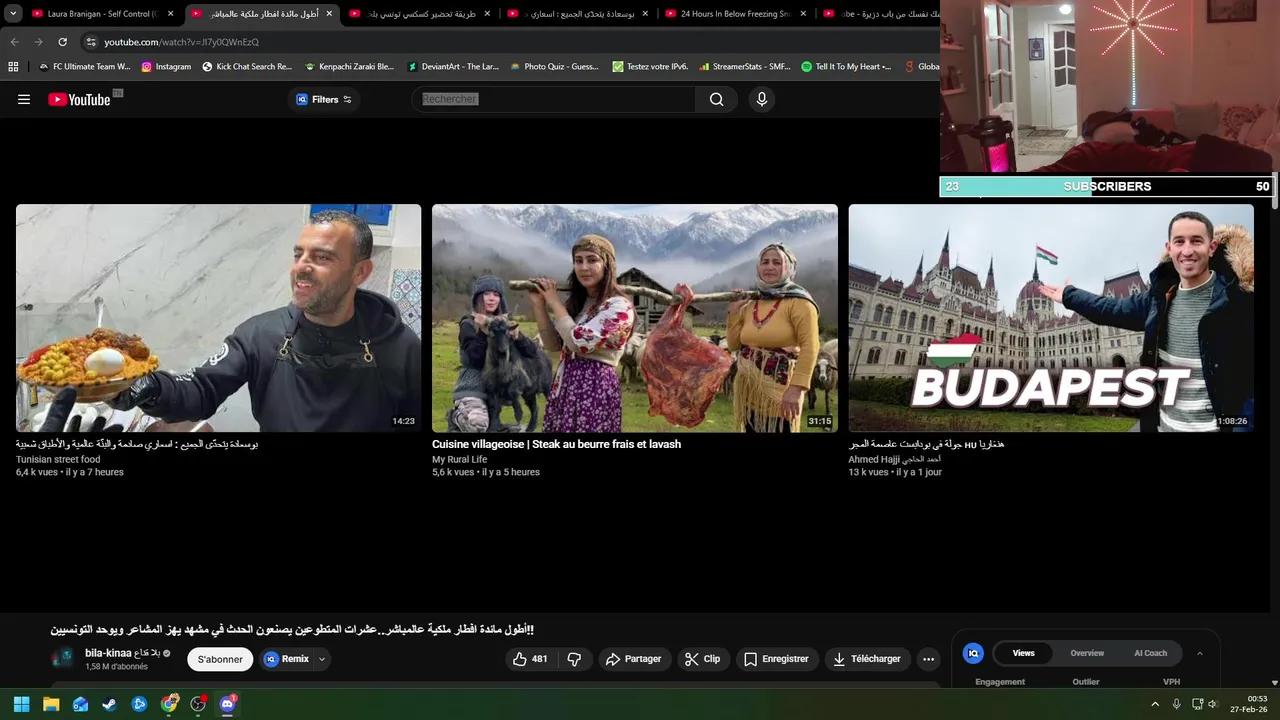Expand the Remix dropdown chevron

point(322,659)
